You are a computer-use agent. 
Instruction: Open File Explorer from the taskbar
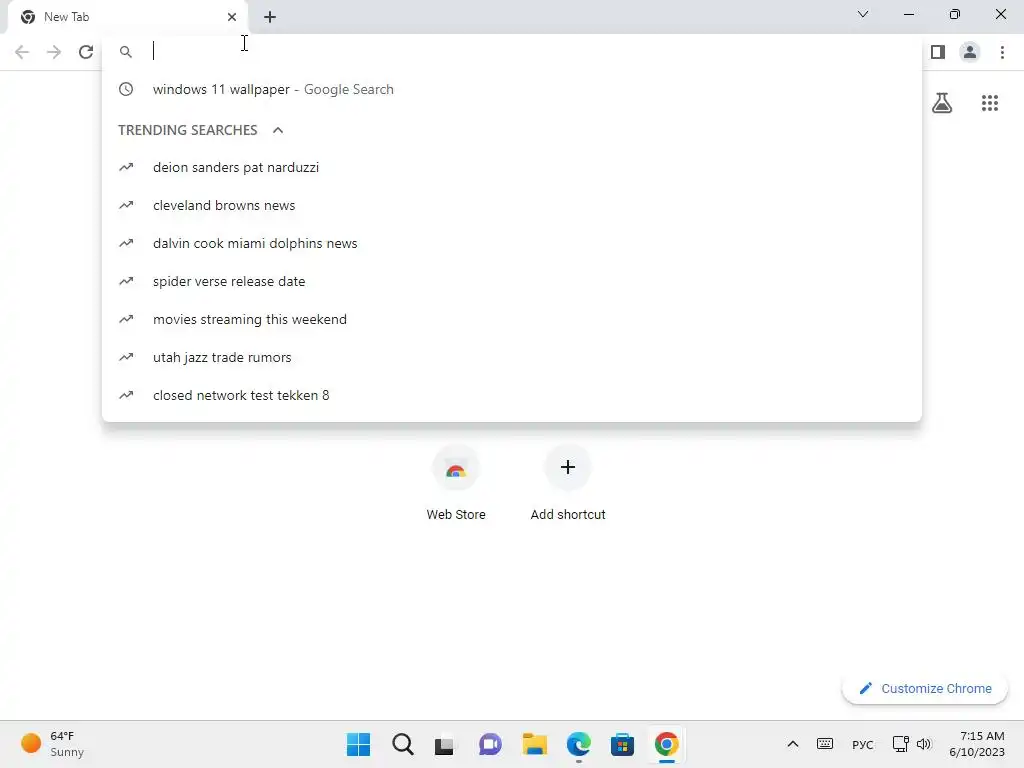(534, 744)
